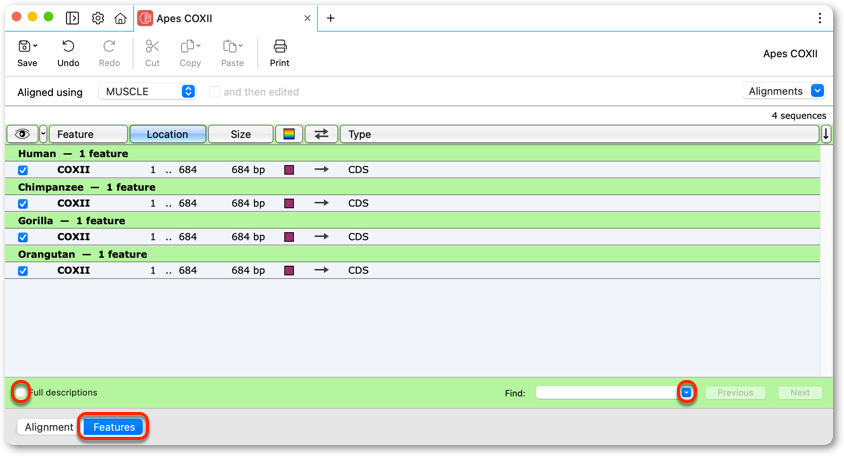Open the Copy options dropdown arrow

(198, 46)
